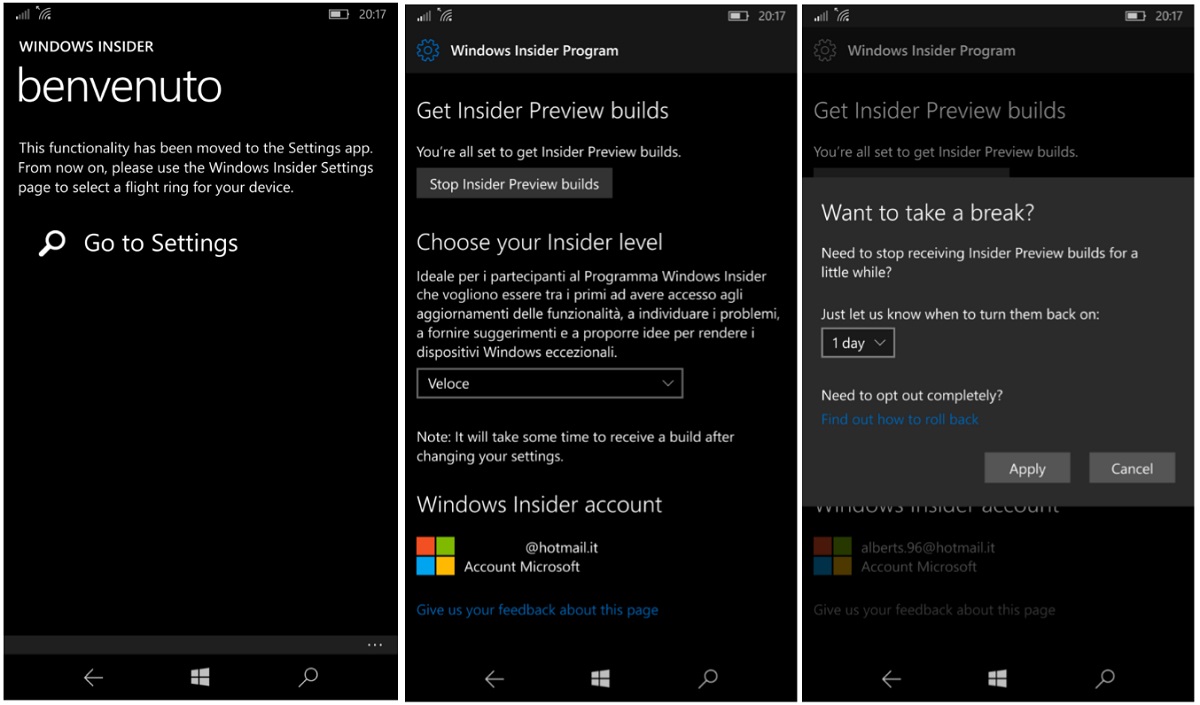Select the @hotmail.it account entry in middle screen
The image size is (1200, 705).
(x=508, y=556)
